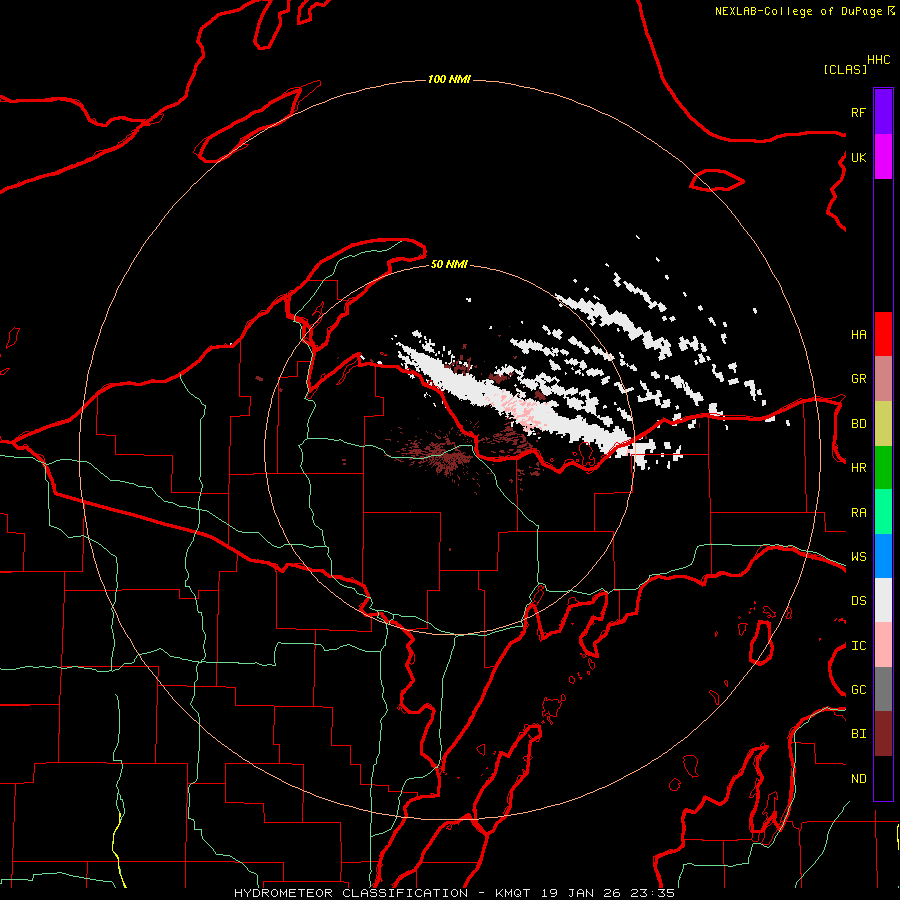Click the UK legend label

click(x=858, y=157)
